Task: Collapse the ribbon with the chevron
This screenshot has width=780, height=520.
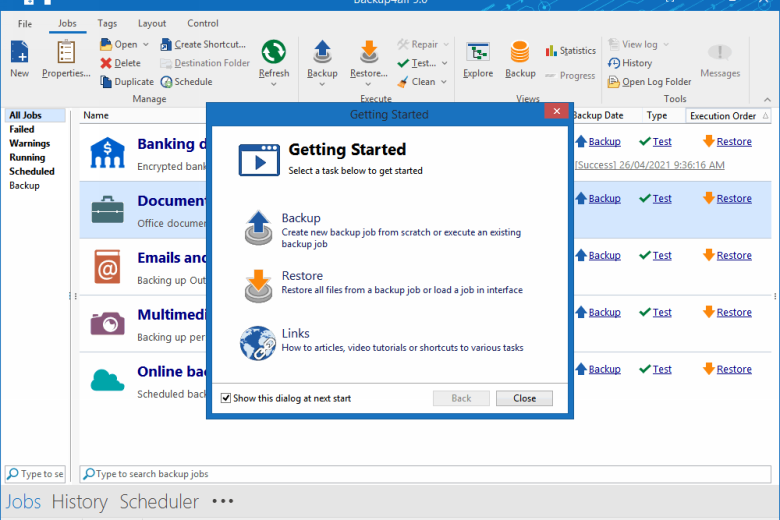Action: [768, 100]
